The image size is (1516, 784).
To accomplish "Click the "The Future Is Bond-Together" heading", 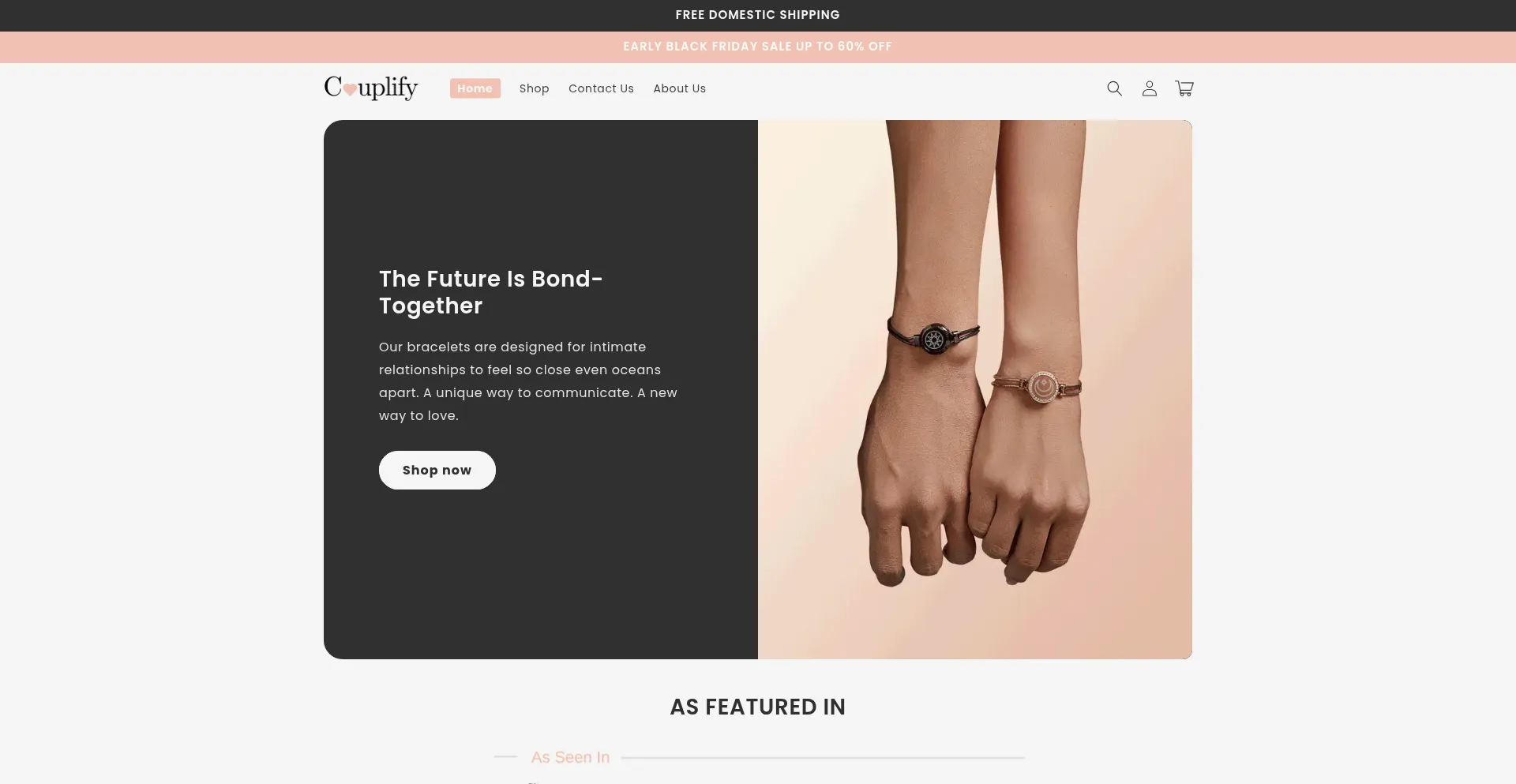I will pos(490,292).
